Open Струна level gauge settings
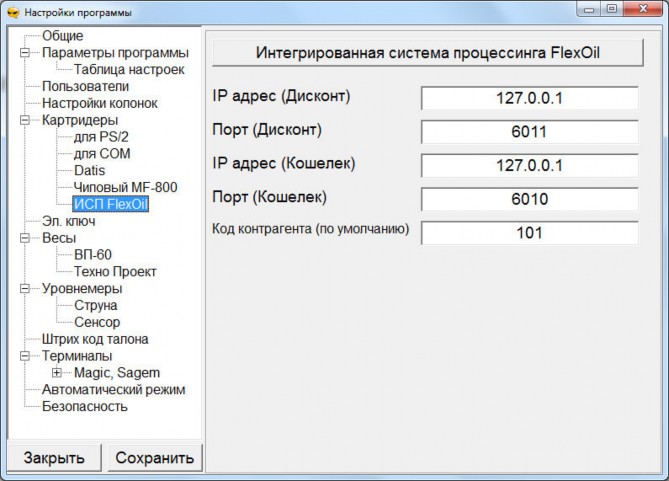 coord(96,306)
